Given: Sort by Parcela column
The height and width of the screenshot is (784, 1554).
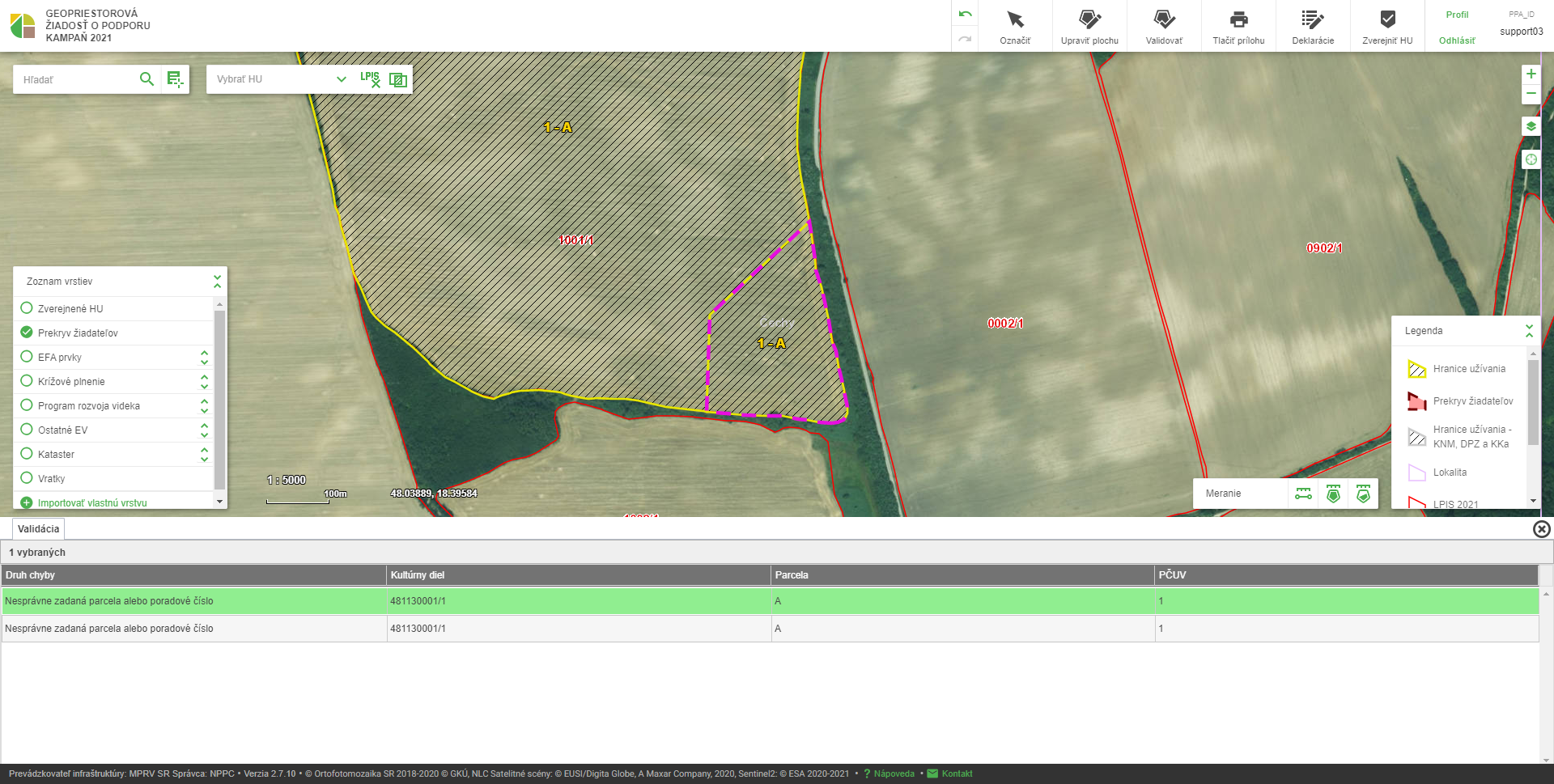Looking at the screenshot, I should tap(962, 575).
